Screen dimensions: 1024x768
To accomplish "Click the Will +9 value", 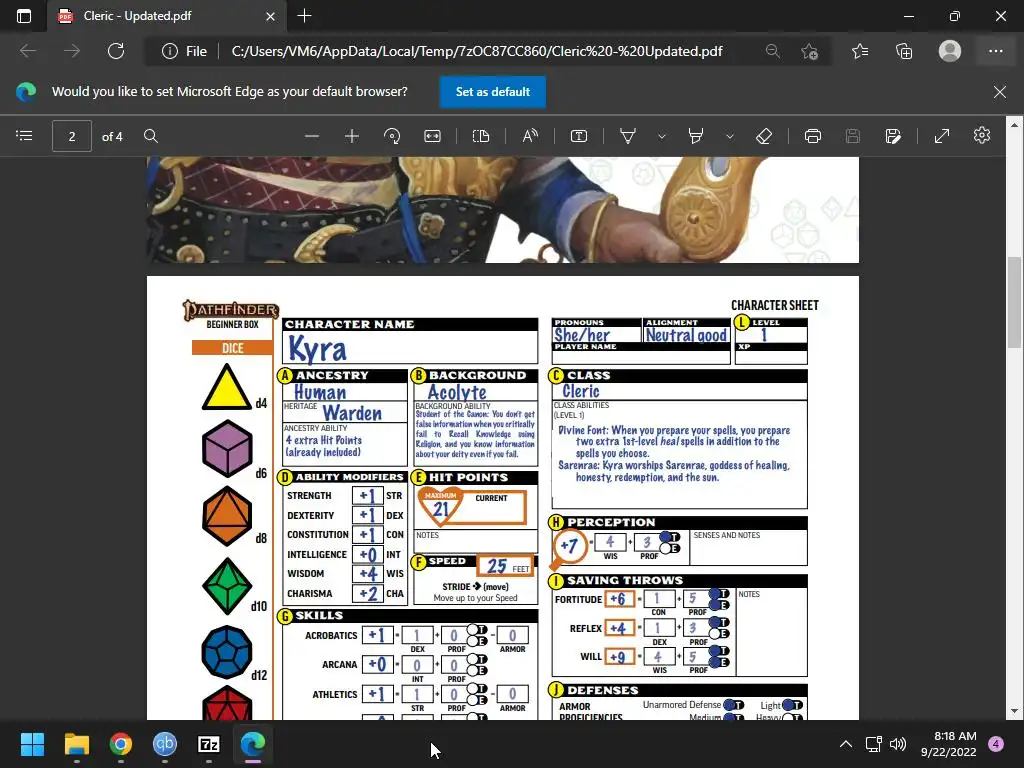I will click(618, 657).
